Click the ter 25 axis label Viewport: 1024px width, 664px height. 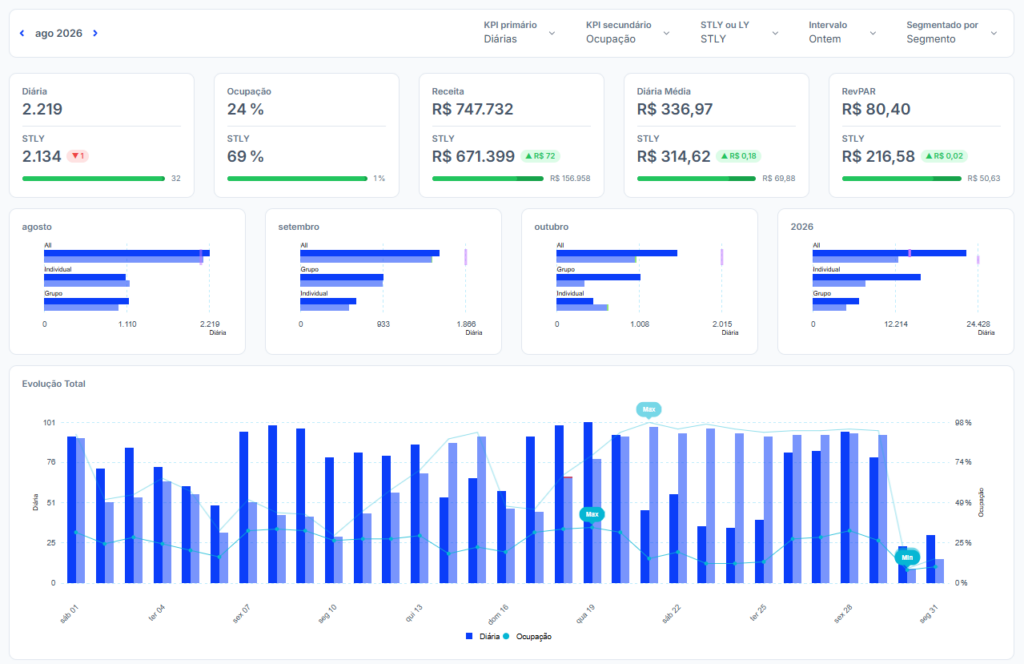[x=758, y=613]
